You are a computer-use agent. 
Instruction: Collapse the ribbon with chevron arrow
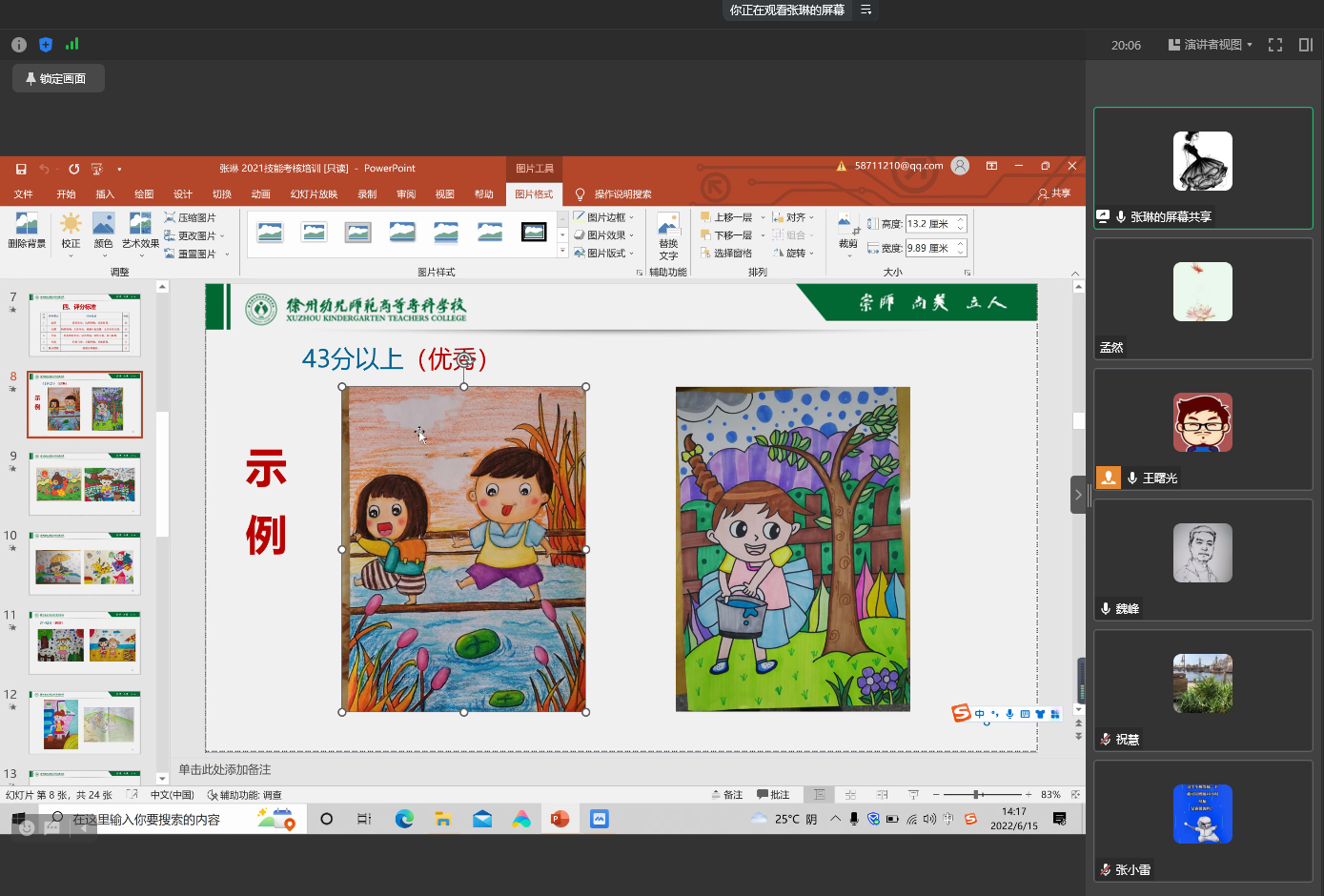click(1075, 274)
